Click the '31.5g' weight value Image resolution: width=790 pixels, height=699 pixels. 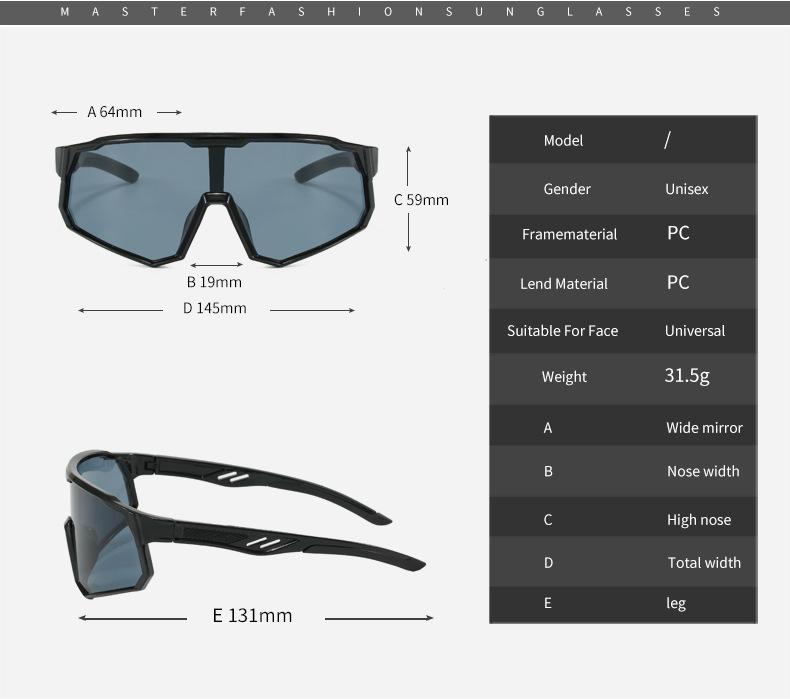tap(687, 376)
